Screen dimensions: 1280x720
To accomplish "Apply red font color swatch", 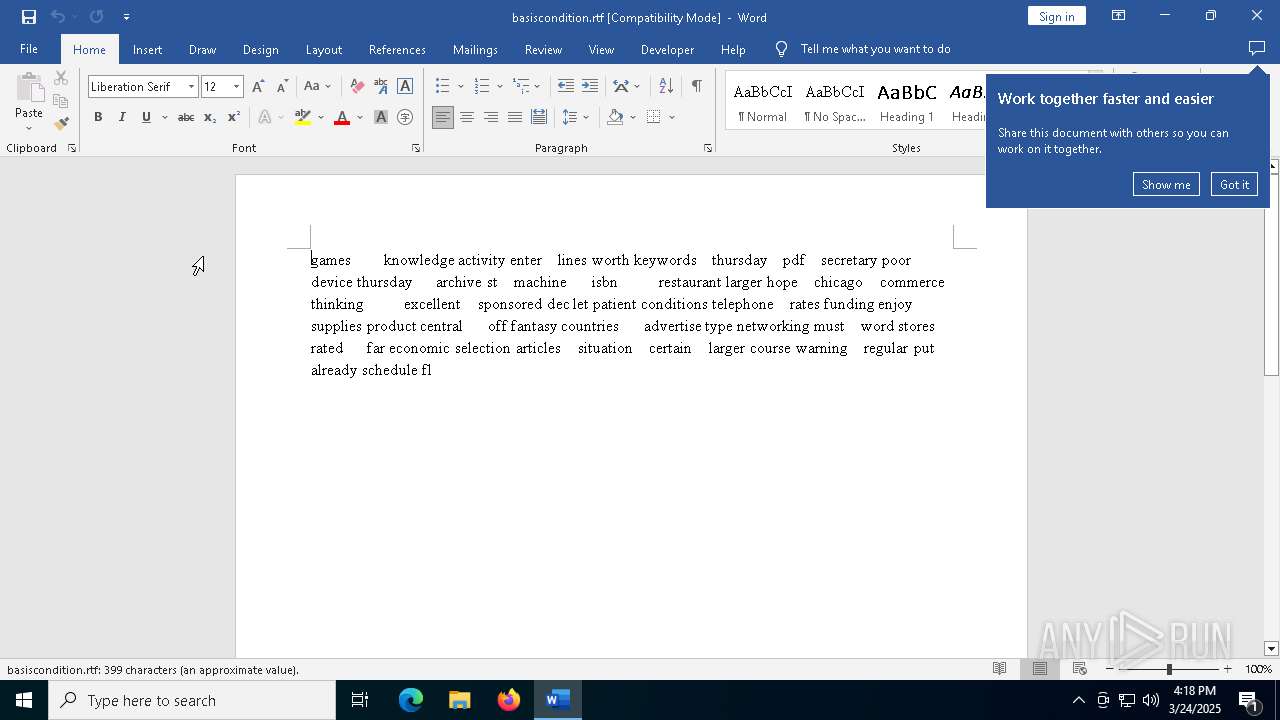I will tap(342, 118).
